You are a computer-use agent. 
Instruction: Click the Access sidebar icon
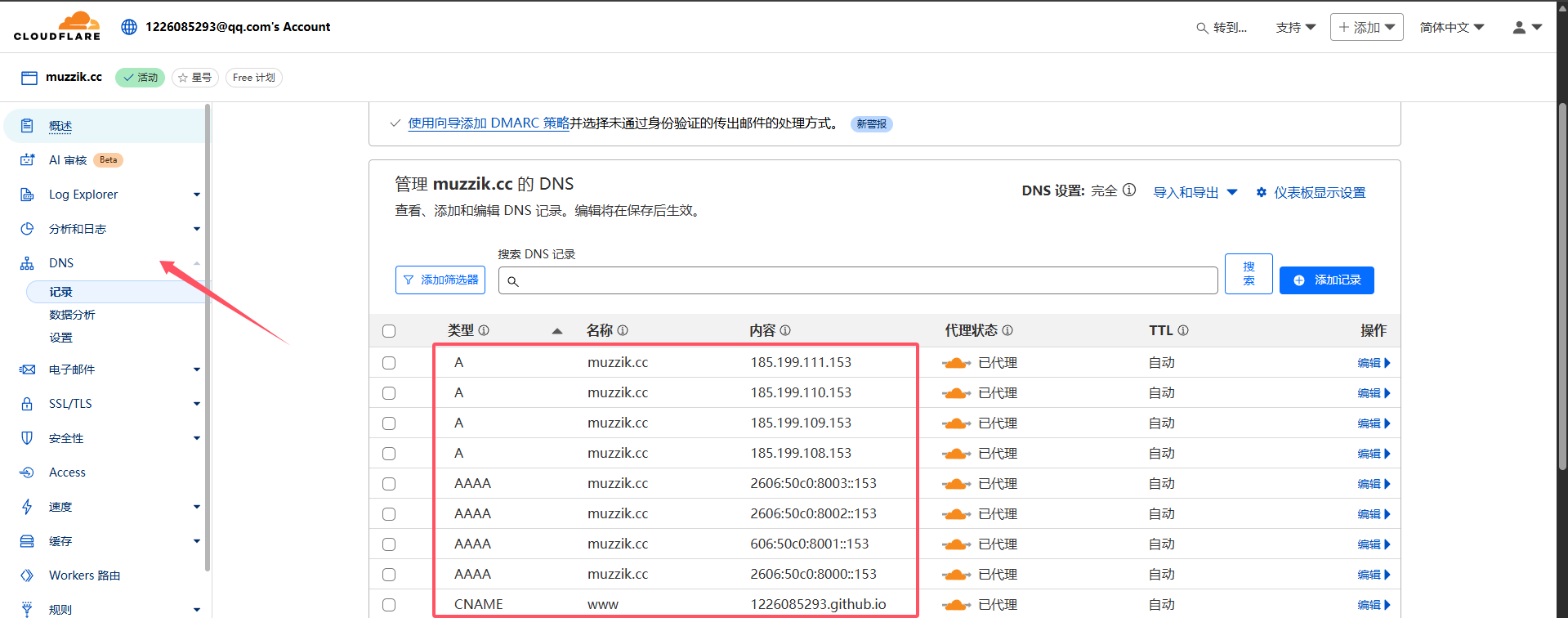(27, 472)
